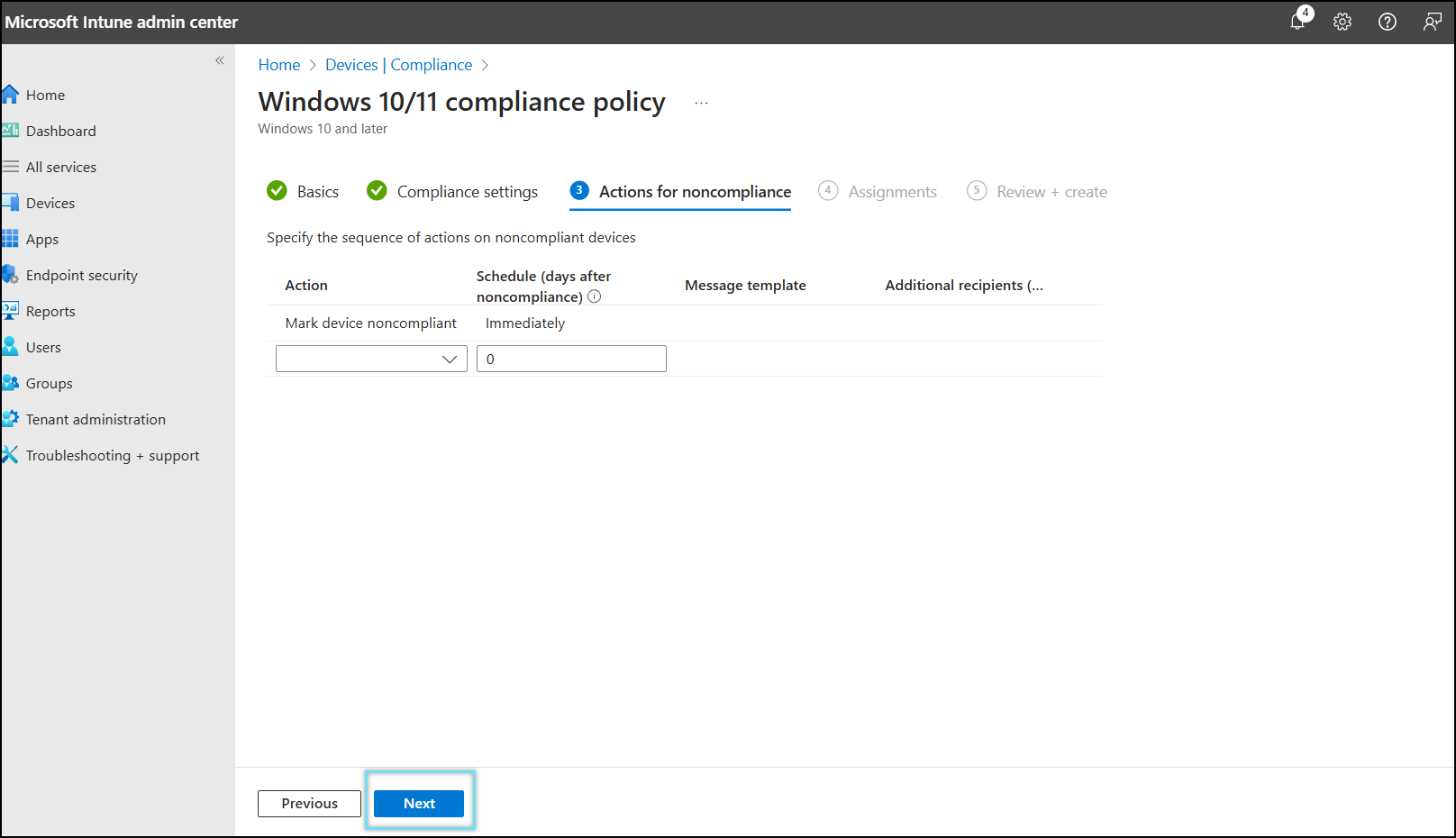Click the Reports monitor icon
Screen dimensions: 1456x838
click(10, 311)
